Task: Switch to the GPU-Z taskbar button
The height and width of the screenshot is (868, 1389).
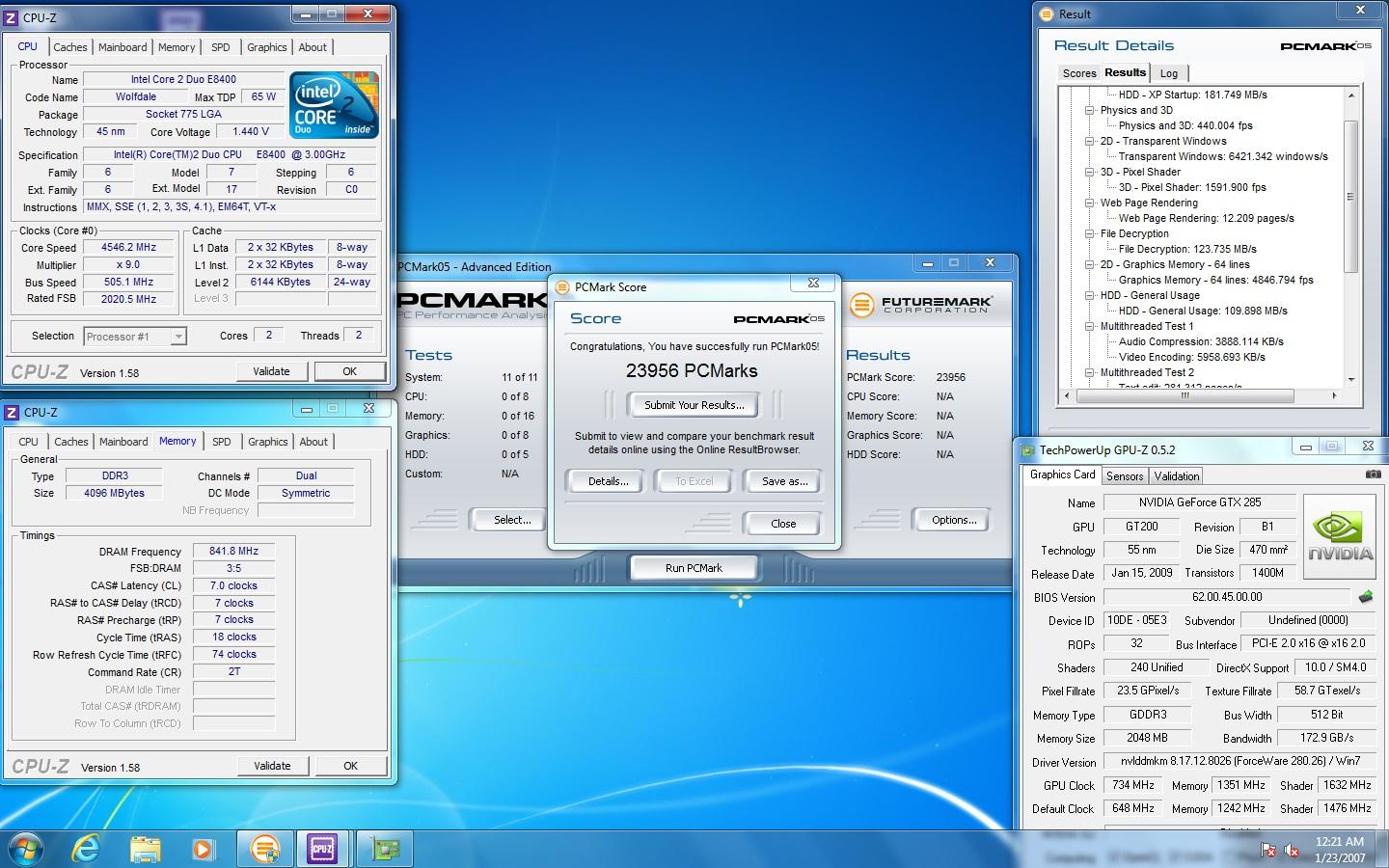Action: point(385,849)
